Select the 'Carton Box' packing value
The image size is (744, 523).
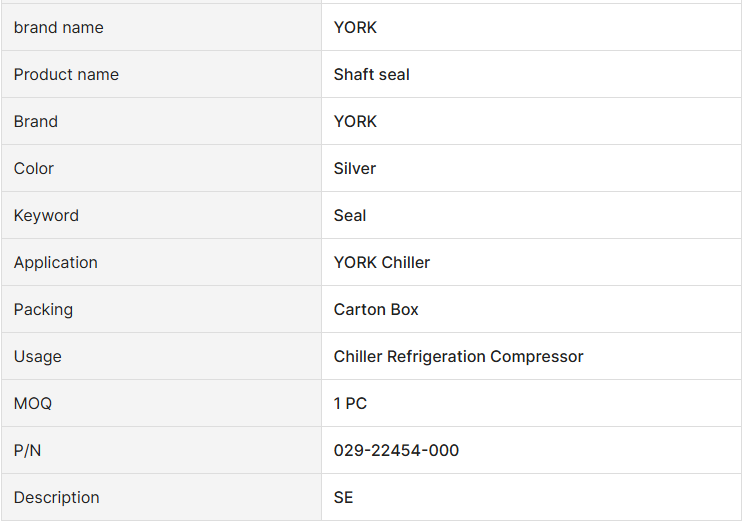coord(376,310)
